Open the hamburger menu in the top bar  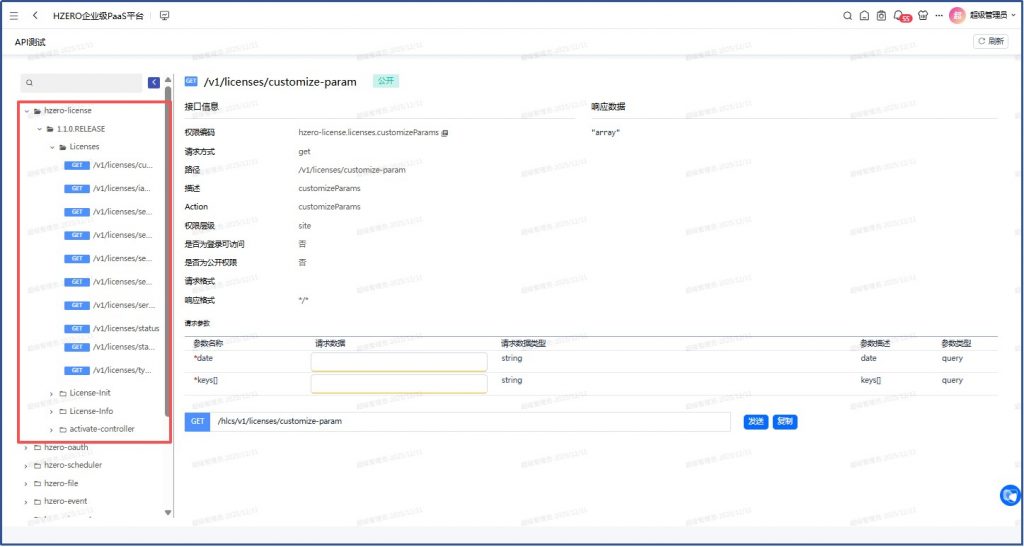pyautogui.click(x=14, y=16)
